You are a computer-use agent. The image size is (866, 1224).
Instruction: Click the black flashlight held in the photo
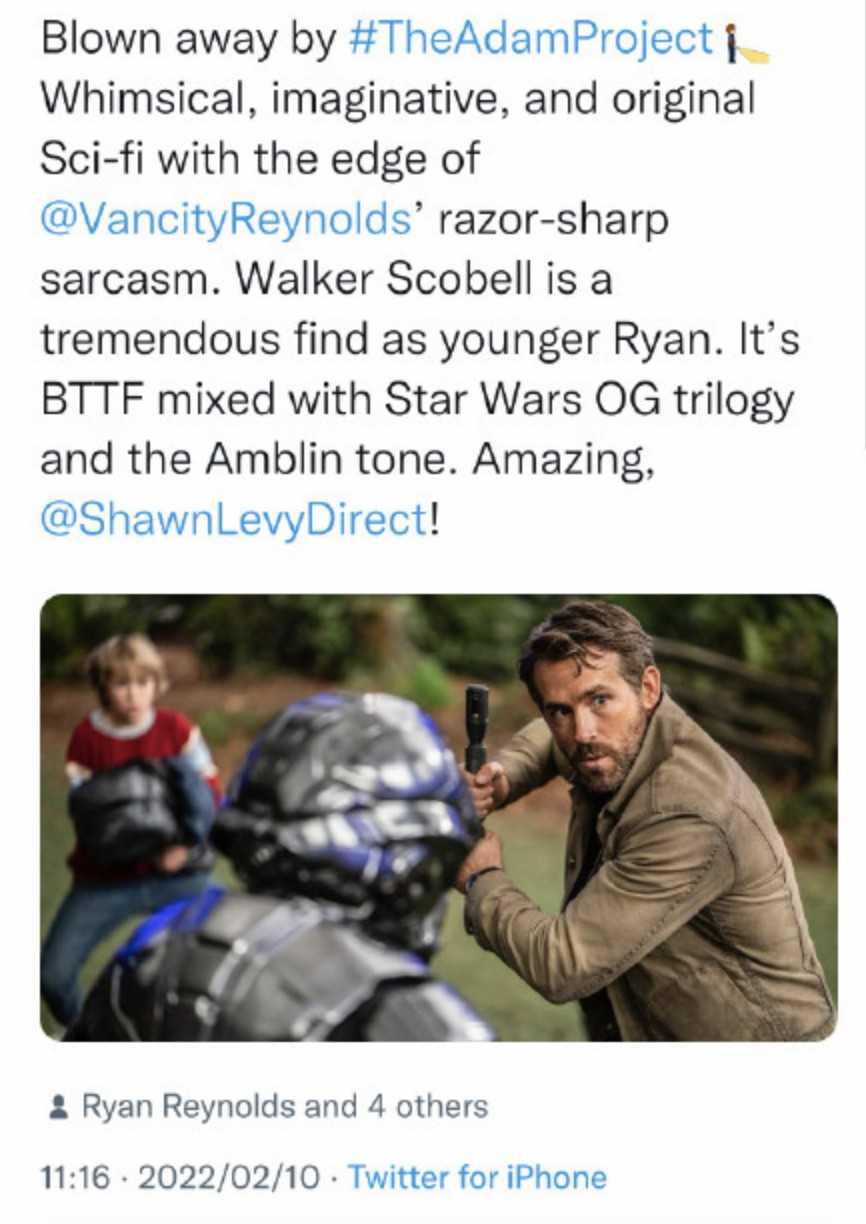[x=476, y=728]
